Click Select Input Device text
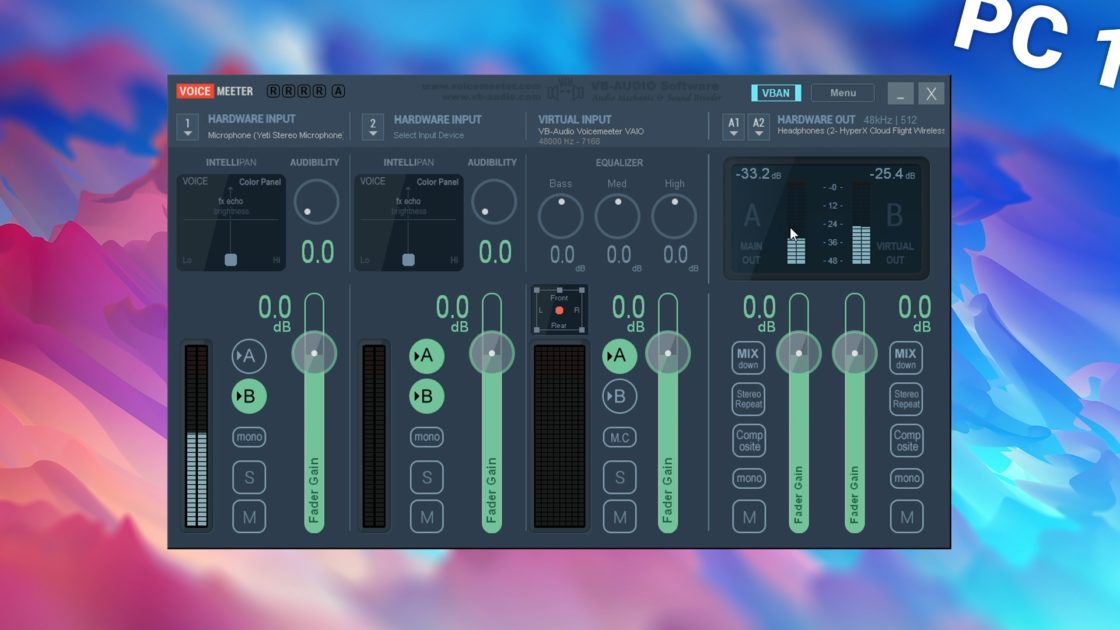This screenshot has height=630, width=1120. pyautogui.click(x=429, y=135)
